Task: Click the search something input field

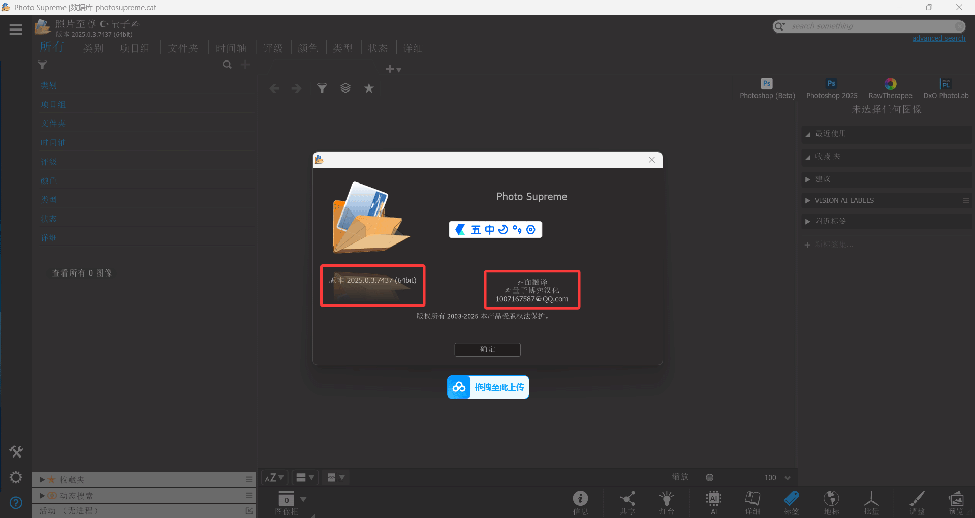Action: [x=869, y=26]
